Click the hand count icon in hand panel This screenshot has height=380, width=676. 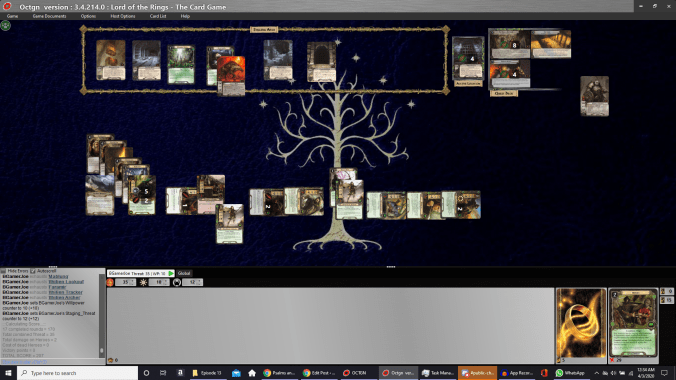[110, 360]
